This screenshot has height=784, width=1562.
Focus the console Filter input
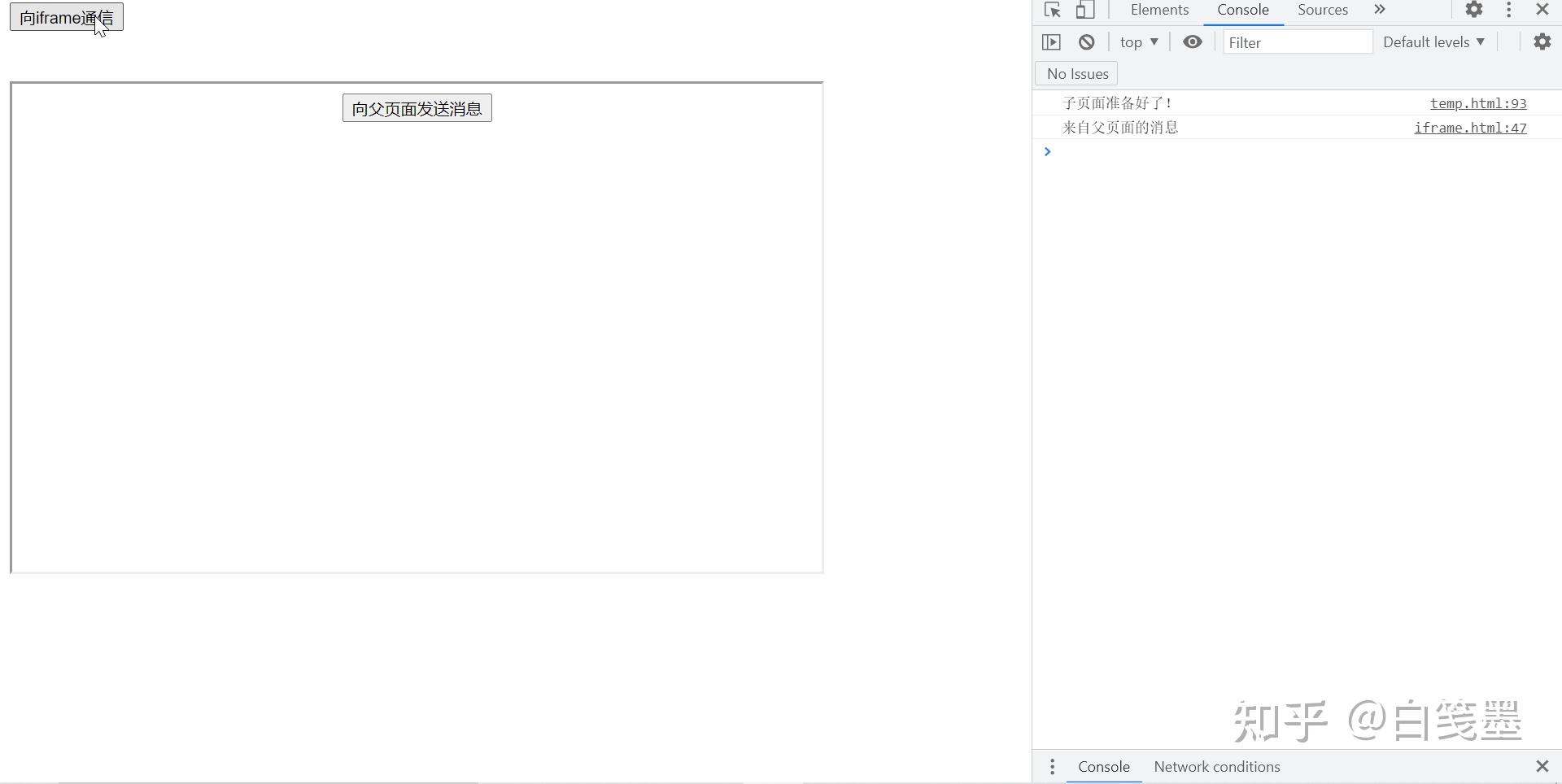[1298, 42]
